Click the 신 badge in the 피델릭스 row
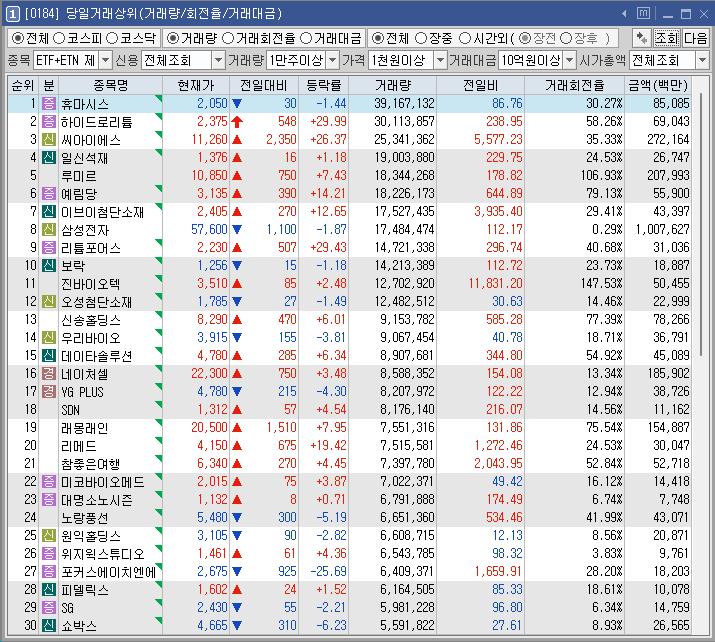This screenshot has width=715, height=642. 49,589
